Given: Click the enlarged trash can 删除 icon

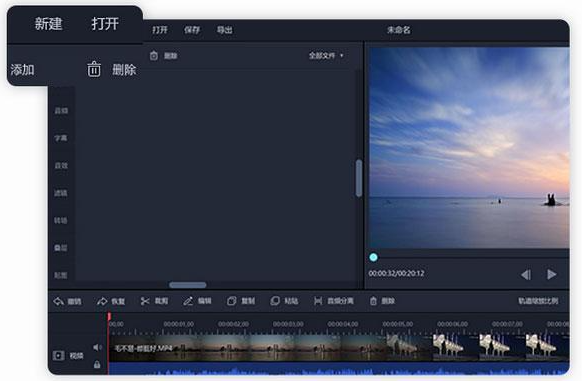Looking at the screenshot, I should (94, 69).
